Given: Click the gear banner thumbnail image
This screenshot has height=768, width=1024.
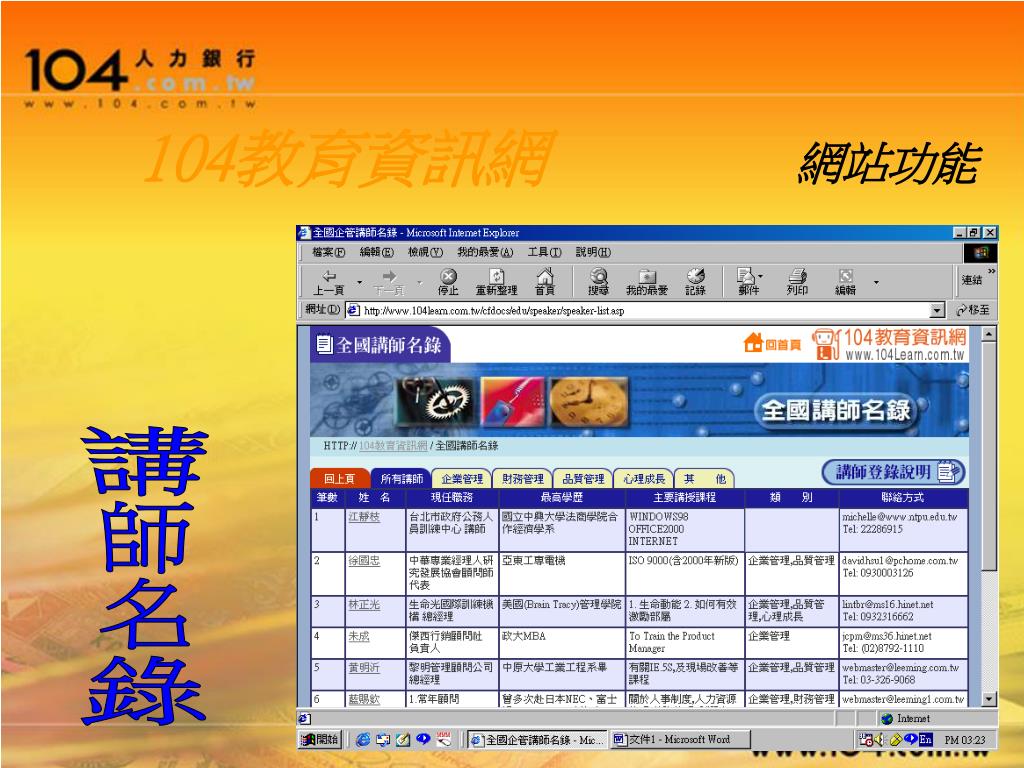Looking at the screenshot, I should click(x=435, y=401).
